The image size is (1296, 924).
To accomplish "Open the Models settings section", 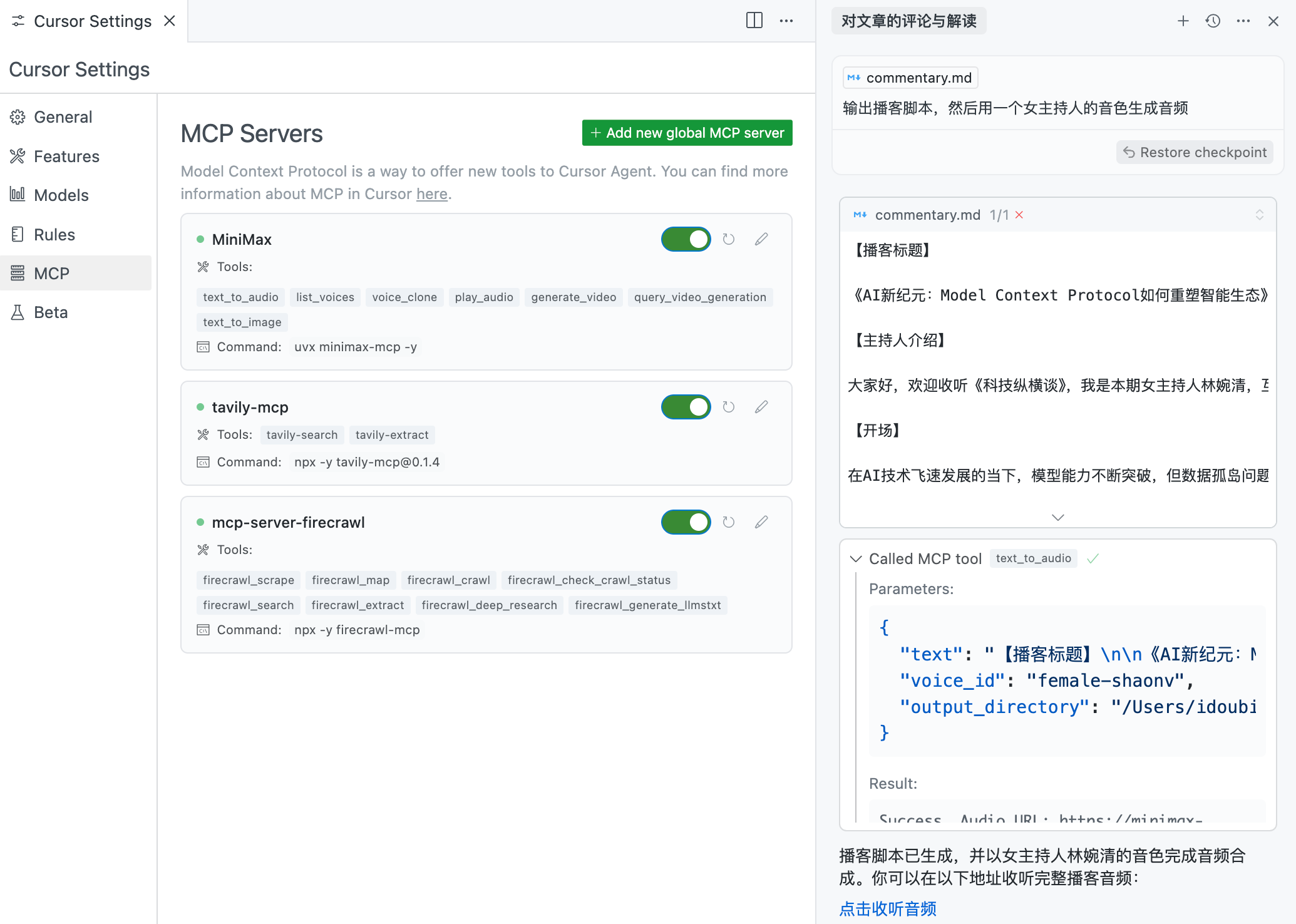I will point(61,195).
